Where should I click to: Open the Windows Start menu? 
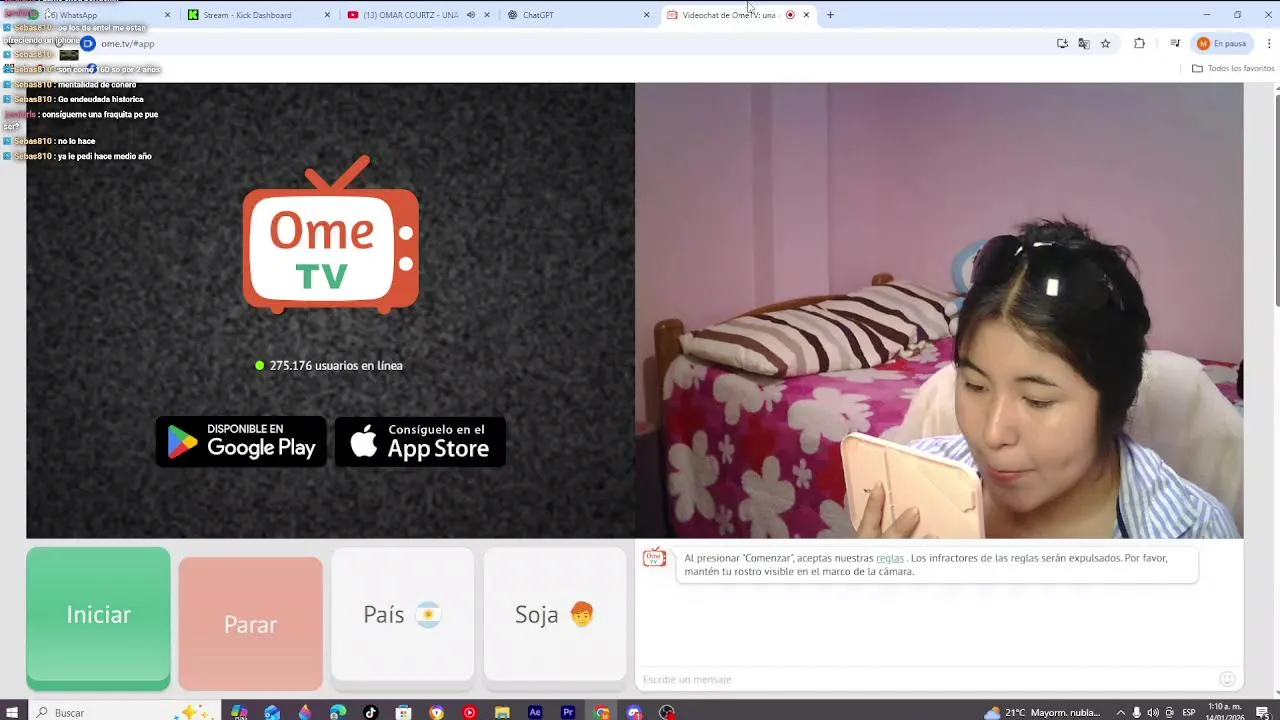tap(12, 712)
